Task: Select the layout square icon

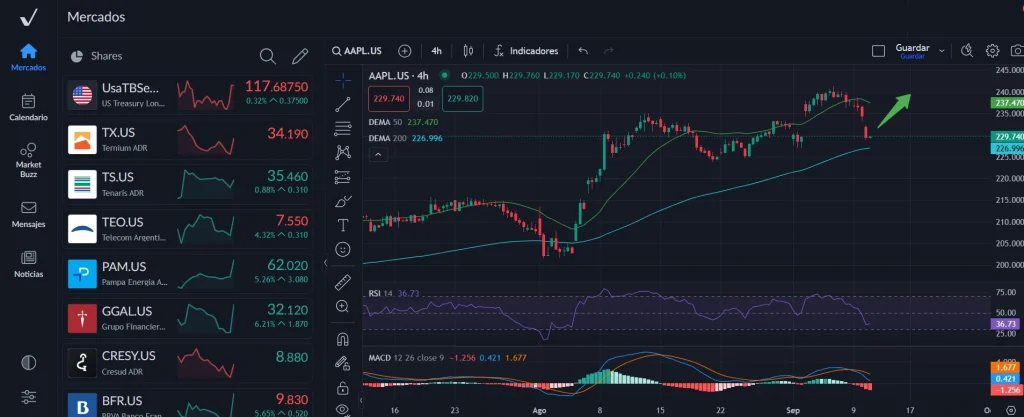Action: [x=878, y=51]
